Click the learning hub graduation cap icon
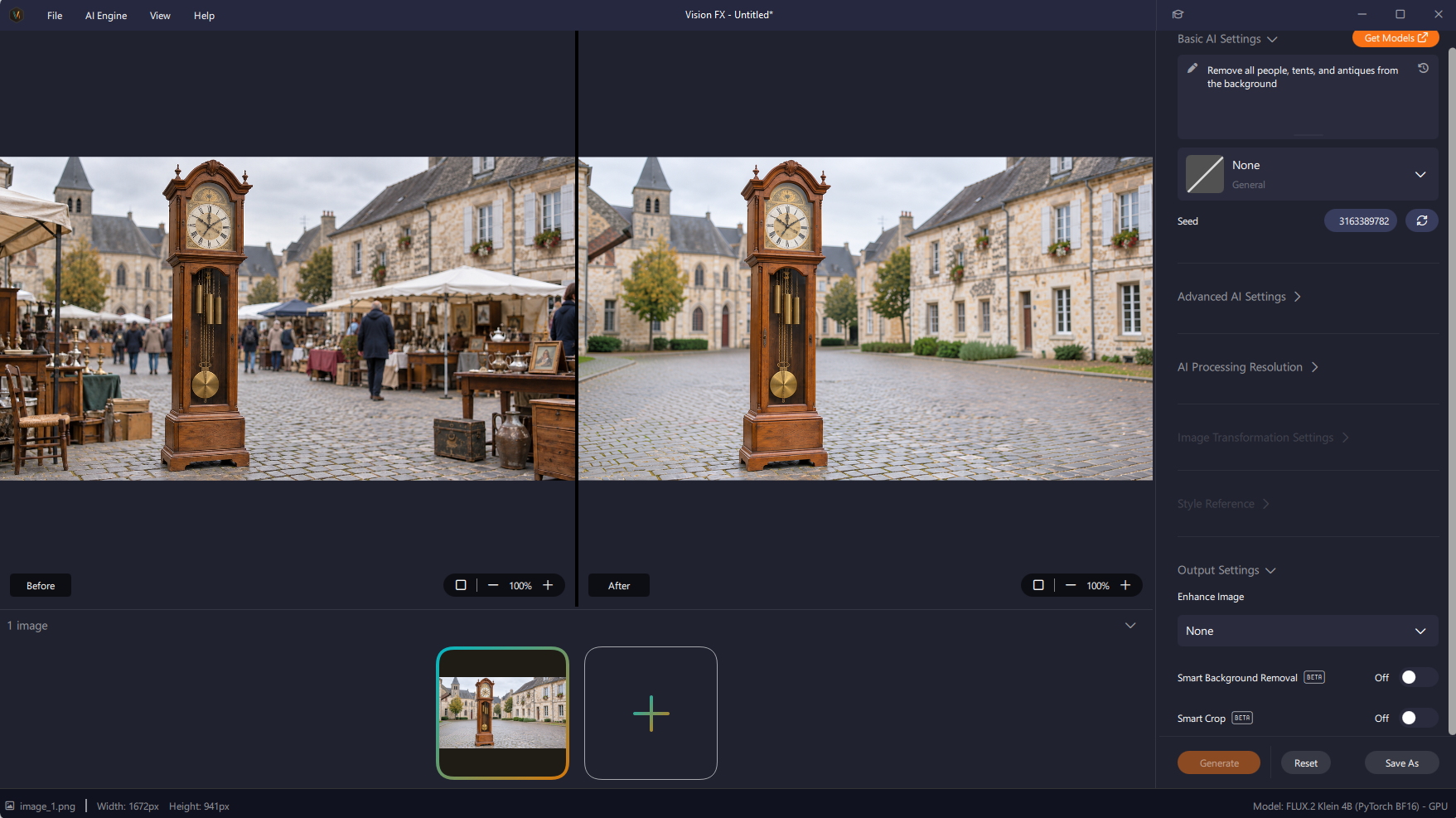This screenshot has width=1456, height=818. coord(1178,14)
